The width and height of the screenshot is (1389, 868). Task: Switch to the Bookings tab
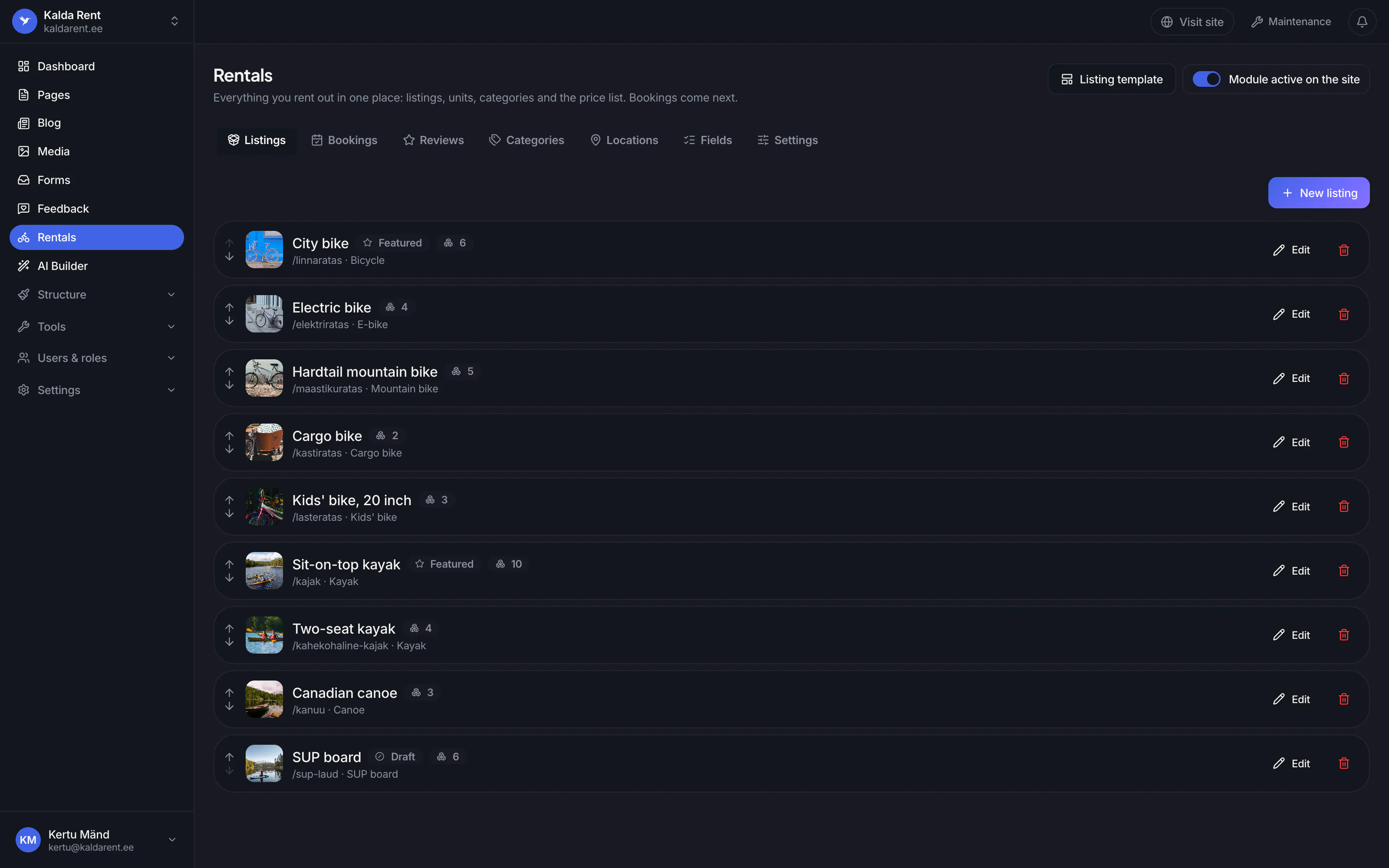click(344, 140)
